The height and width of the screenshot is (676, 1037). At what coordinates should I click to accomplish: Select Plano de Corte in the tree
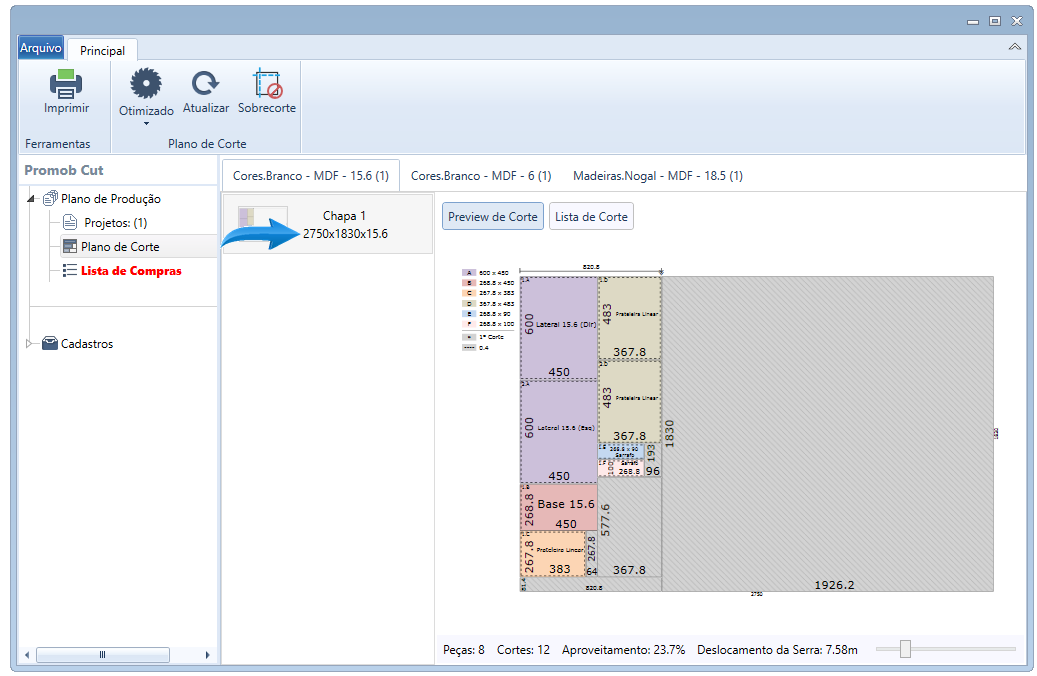[x=120, y=247]
